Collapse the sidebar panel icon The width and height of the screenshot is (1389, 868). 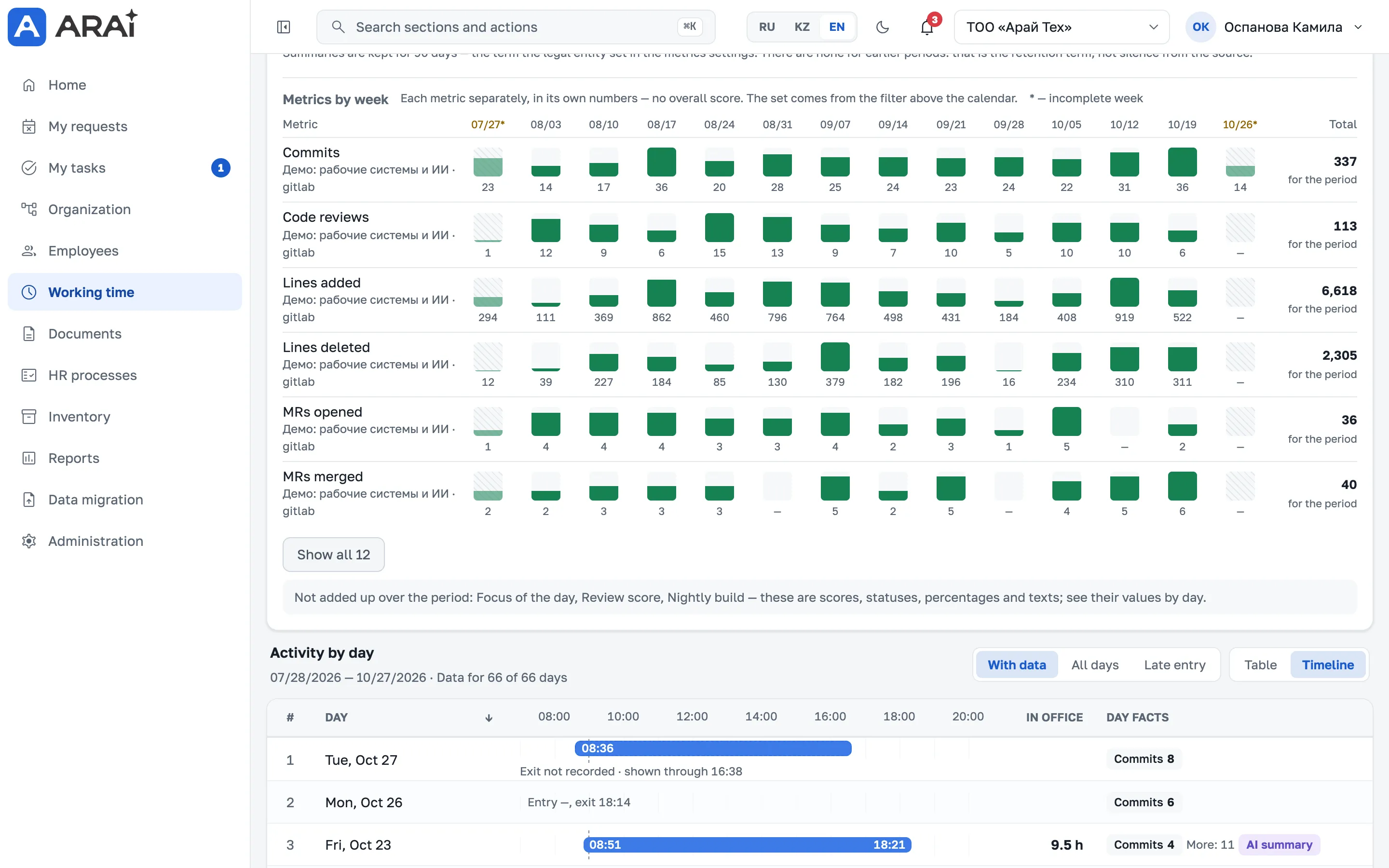pos(284,27)
